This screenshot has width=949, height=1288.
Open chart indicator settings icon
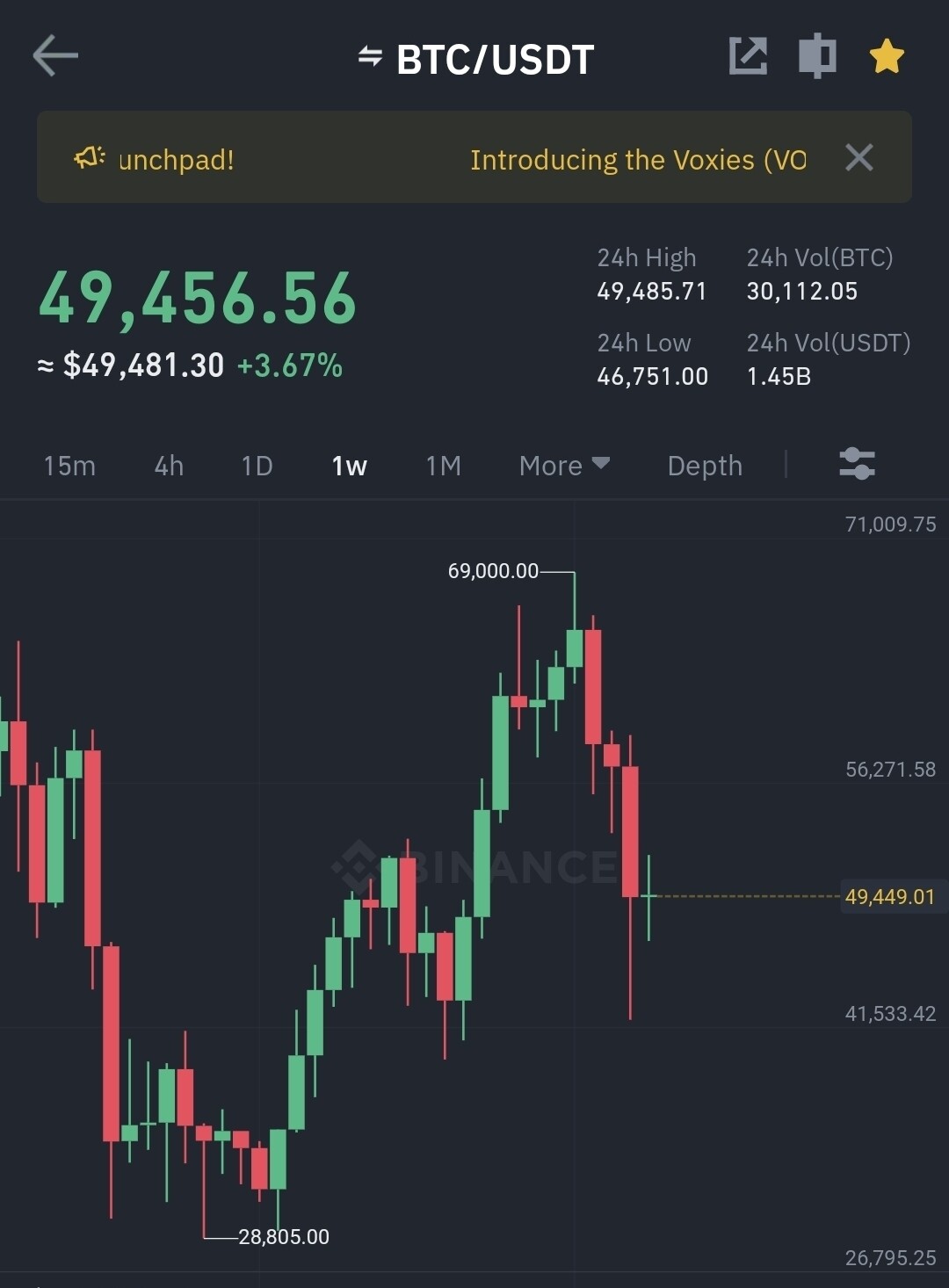click(857, 464)
